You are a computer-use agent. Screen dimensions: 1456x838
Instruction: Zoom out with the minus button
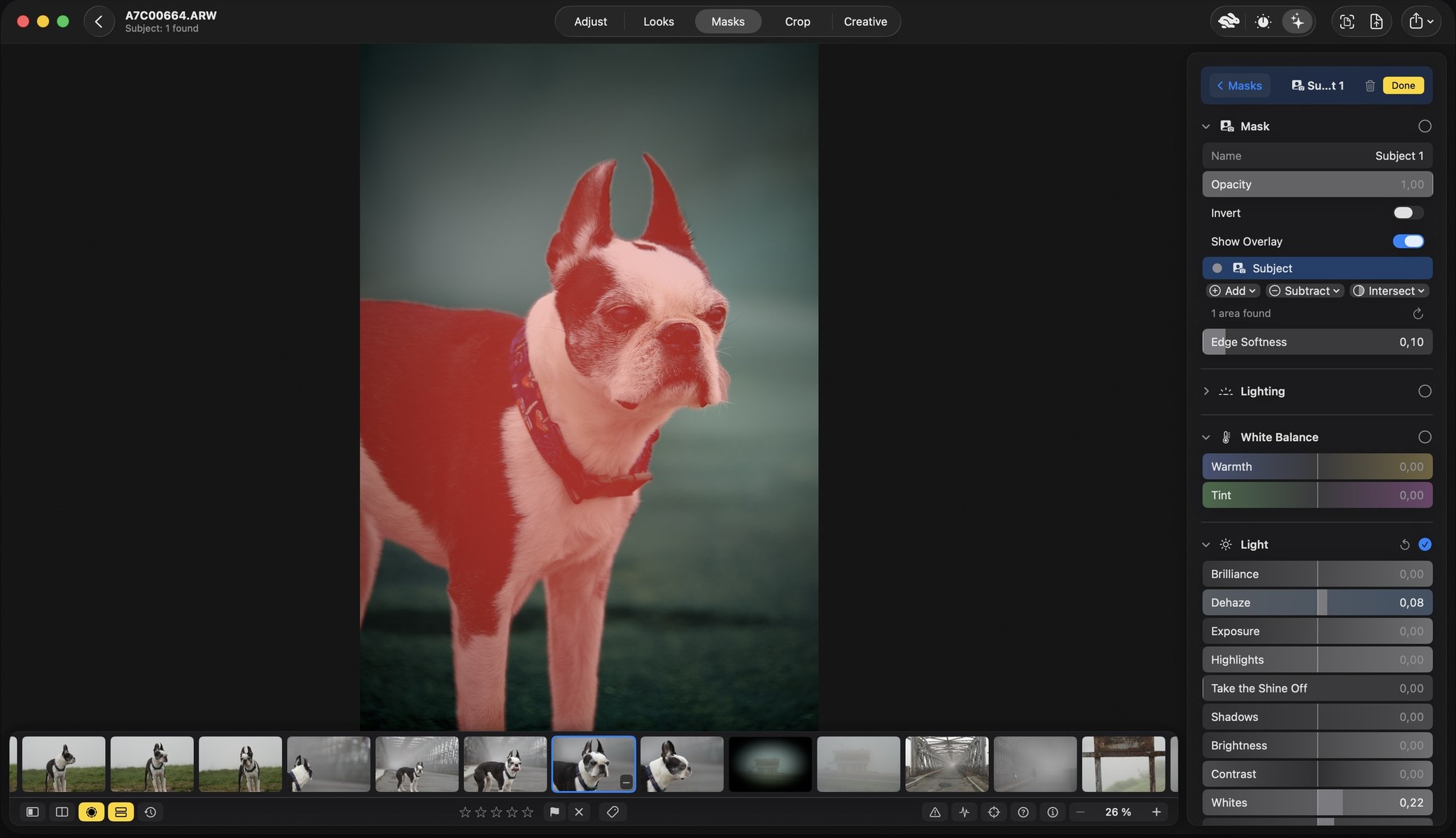click(1080, 812)
